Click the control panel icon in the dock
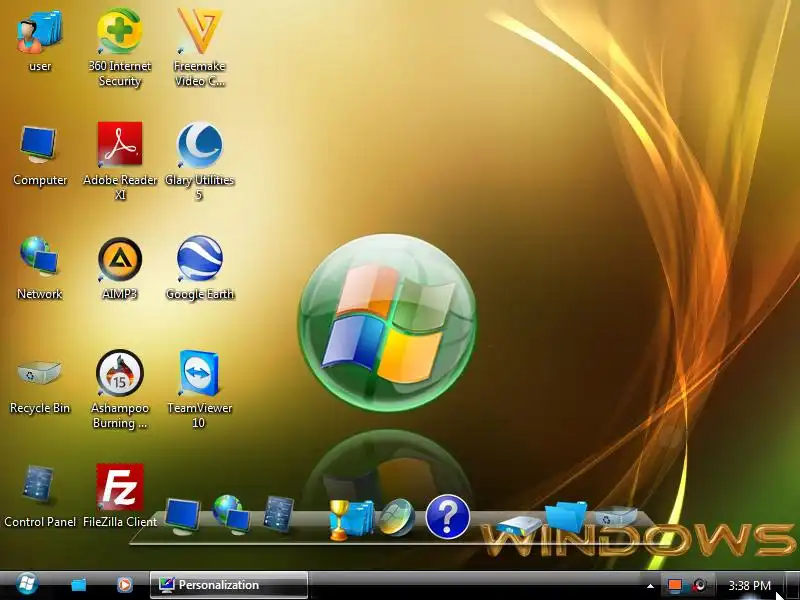 point(279,514)
